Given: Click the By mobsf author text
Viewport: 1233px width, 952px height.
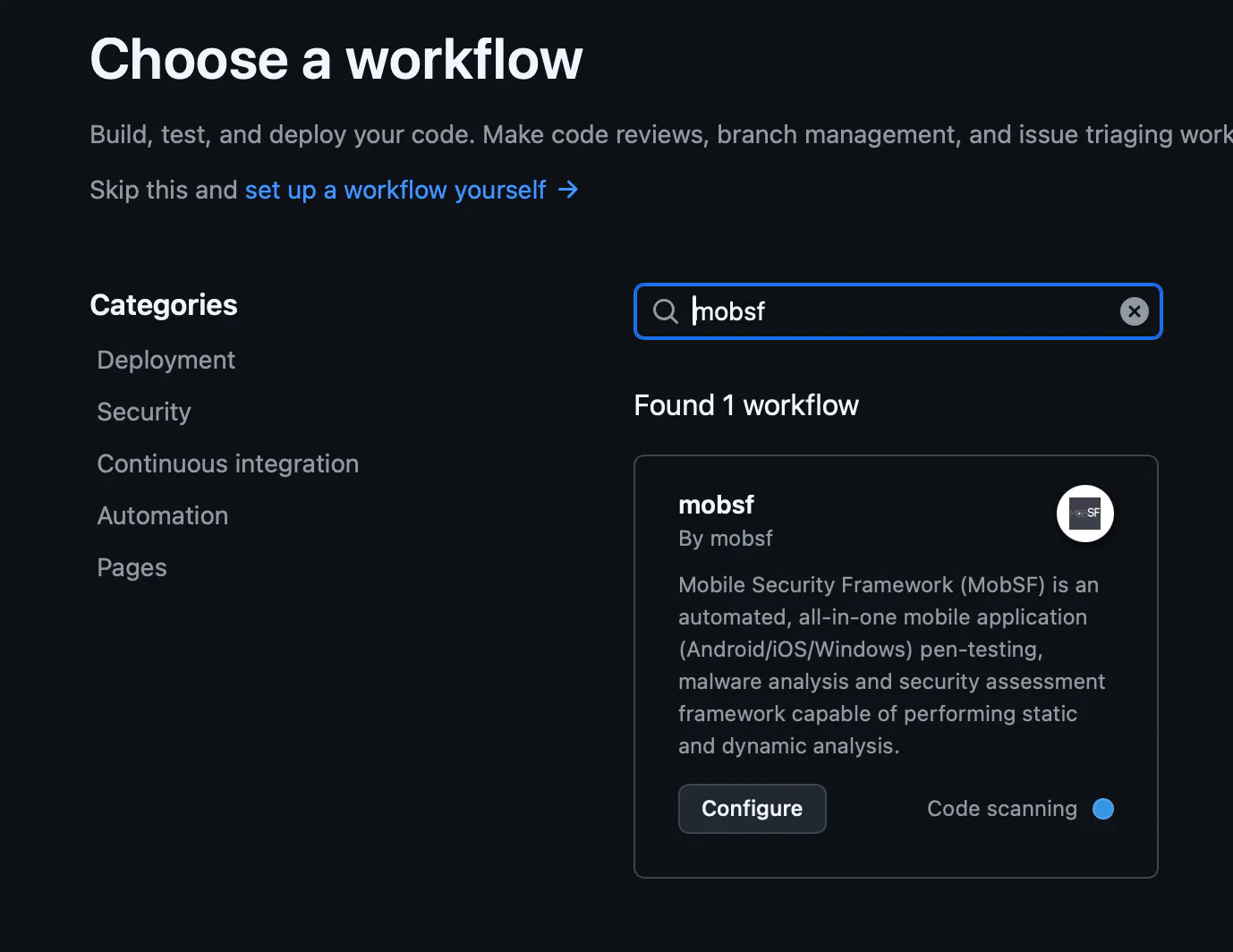Looking at the screenshot, I should pyautogui.click(x=725, y=539).
